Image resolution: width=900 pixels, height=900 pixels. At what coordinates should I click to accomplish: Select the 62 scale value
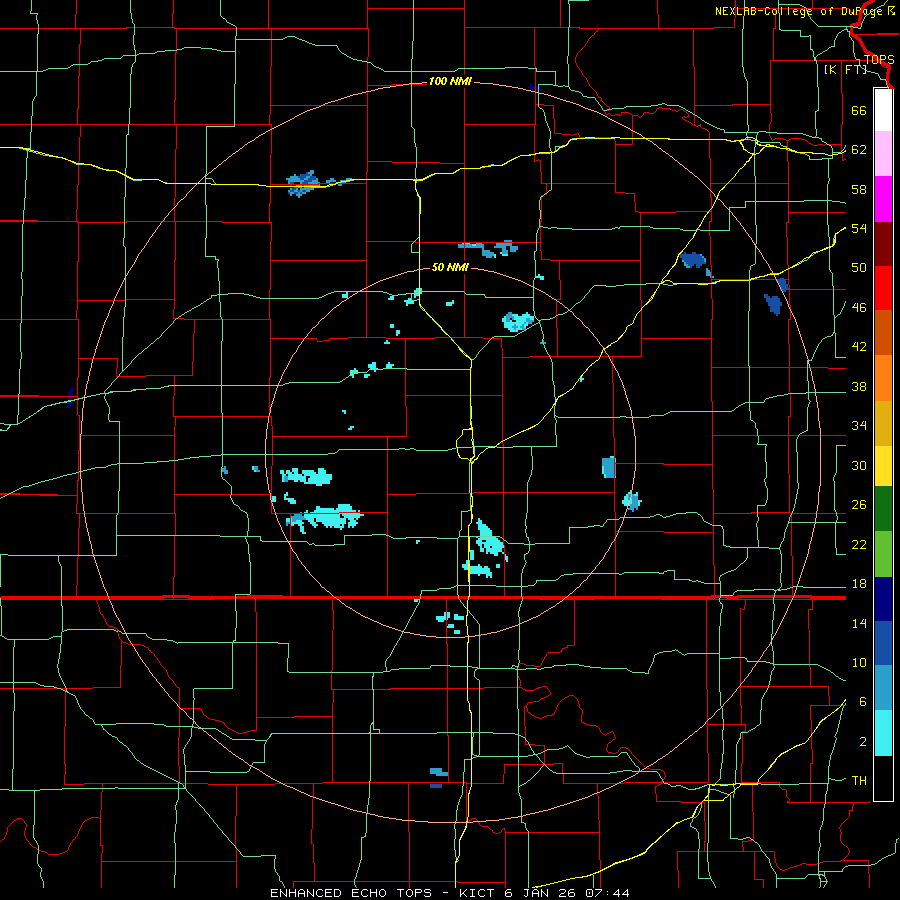[x=859, y=150]
